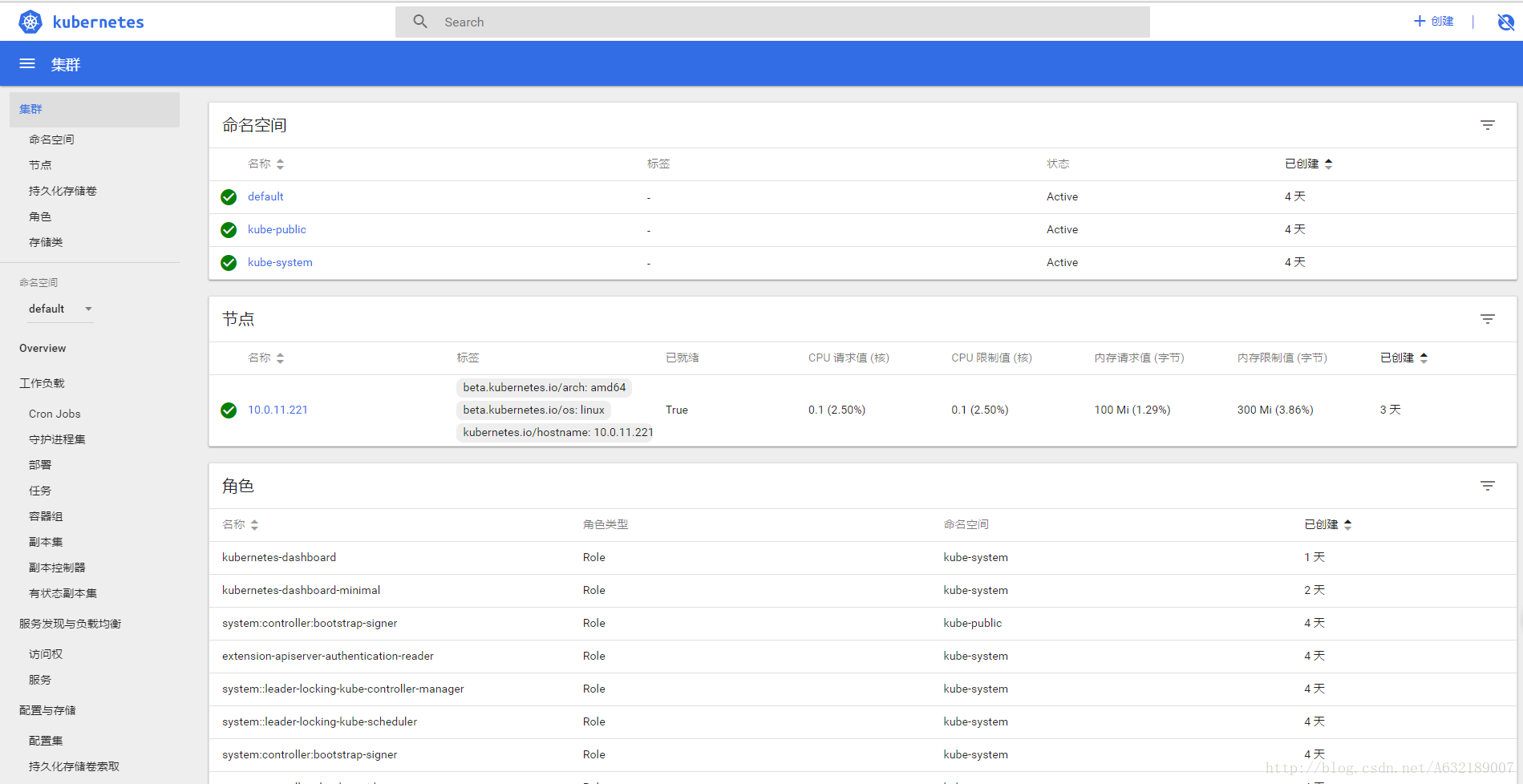Click green status icon of kube-system row
The height and width of the screenshot is (784, 1523).
pyautogui.click(x=229, y=263)
